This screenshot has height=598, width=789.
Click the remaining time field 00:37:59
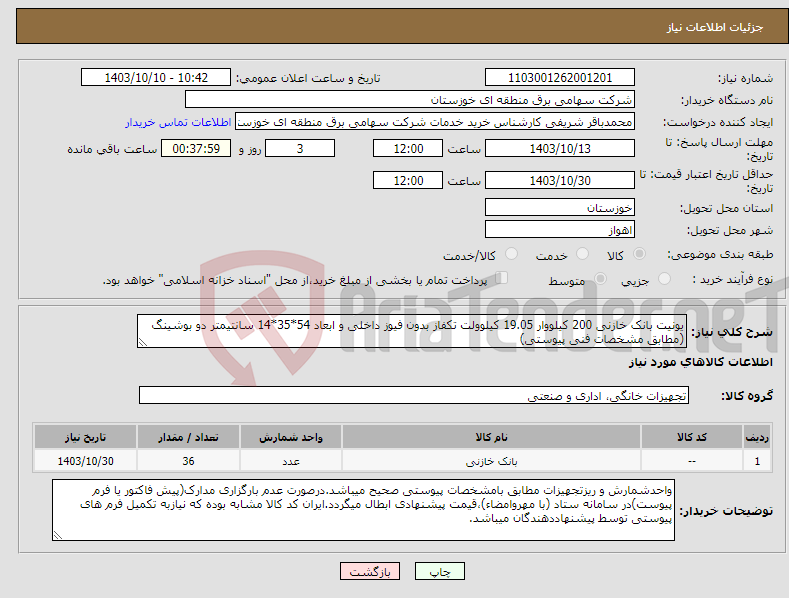tap(196, 148)
